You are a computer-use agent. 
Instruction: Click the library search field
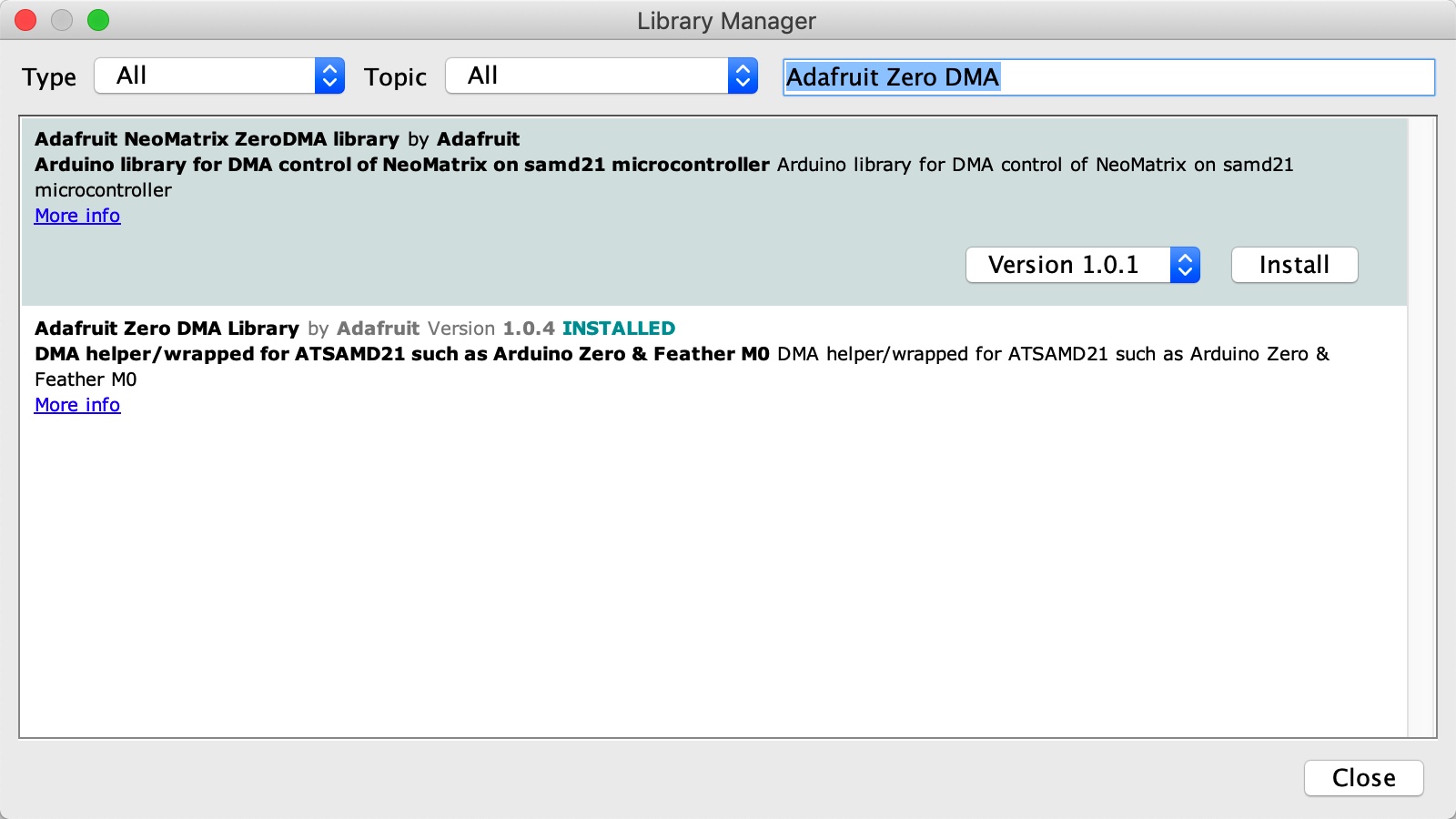coord(1108,77)
